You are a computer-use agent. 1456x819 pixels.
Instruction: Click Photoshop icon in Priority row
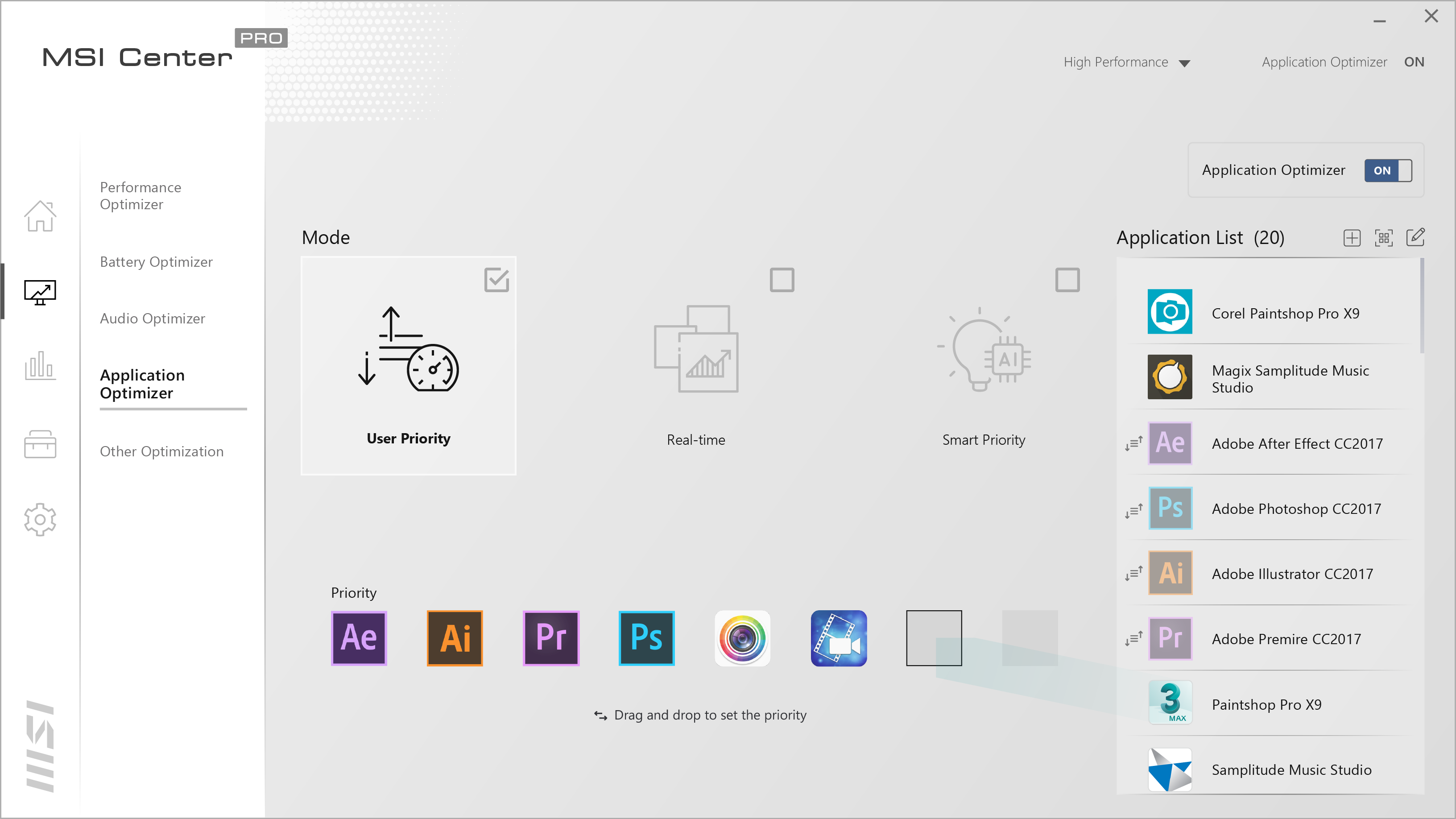[647, 638]
